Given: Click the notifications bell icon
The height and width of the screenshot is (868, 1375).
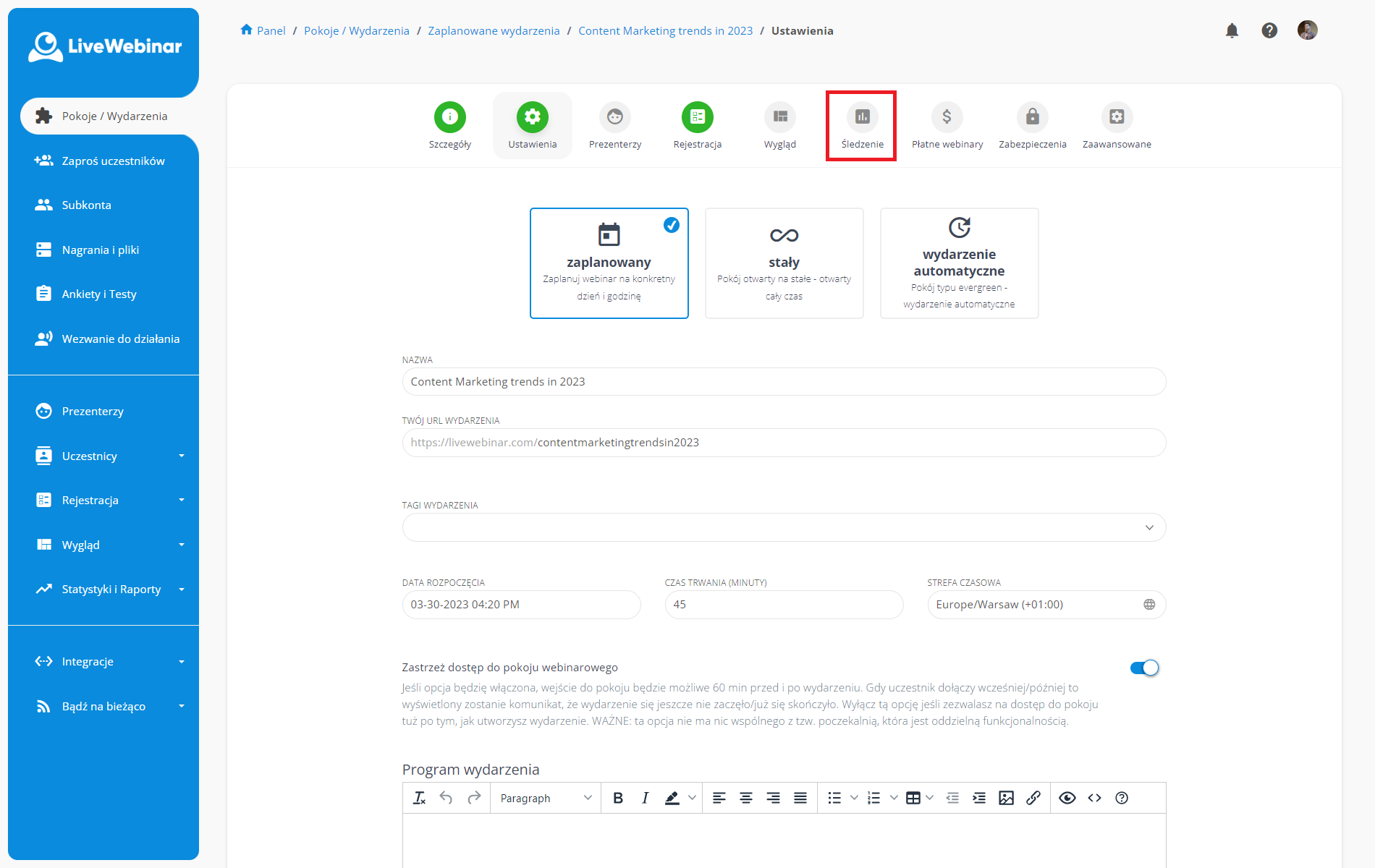Looking at the screenshot, I should coord(1232,30).
